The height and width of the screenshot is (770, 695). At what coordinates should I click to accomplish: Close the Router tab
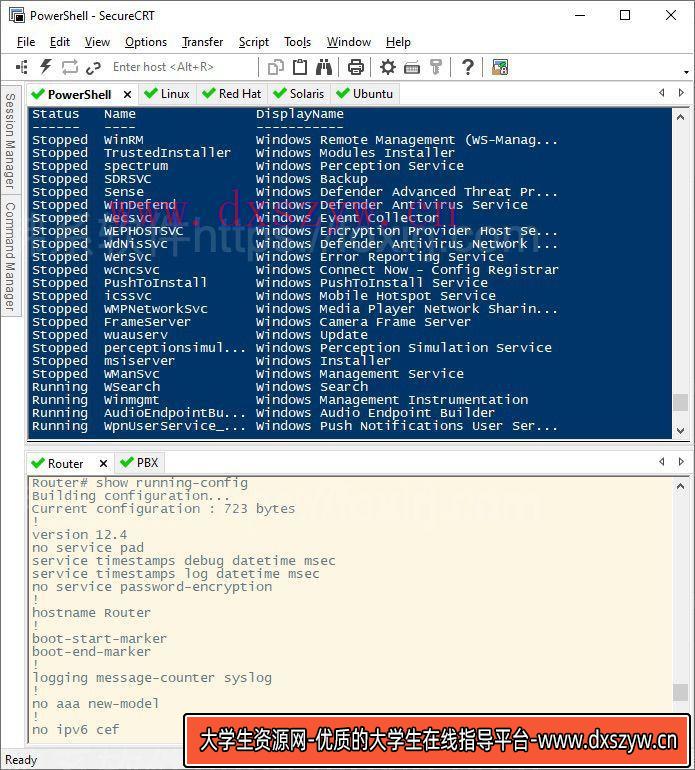[x=103, y=464]
